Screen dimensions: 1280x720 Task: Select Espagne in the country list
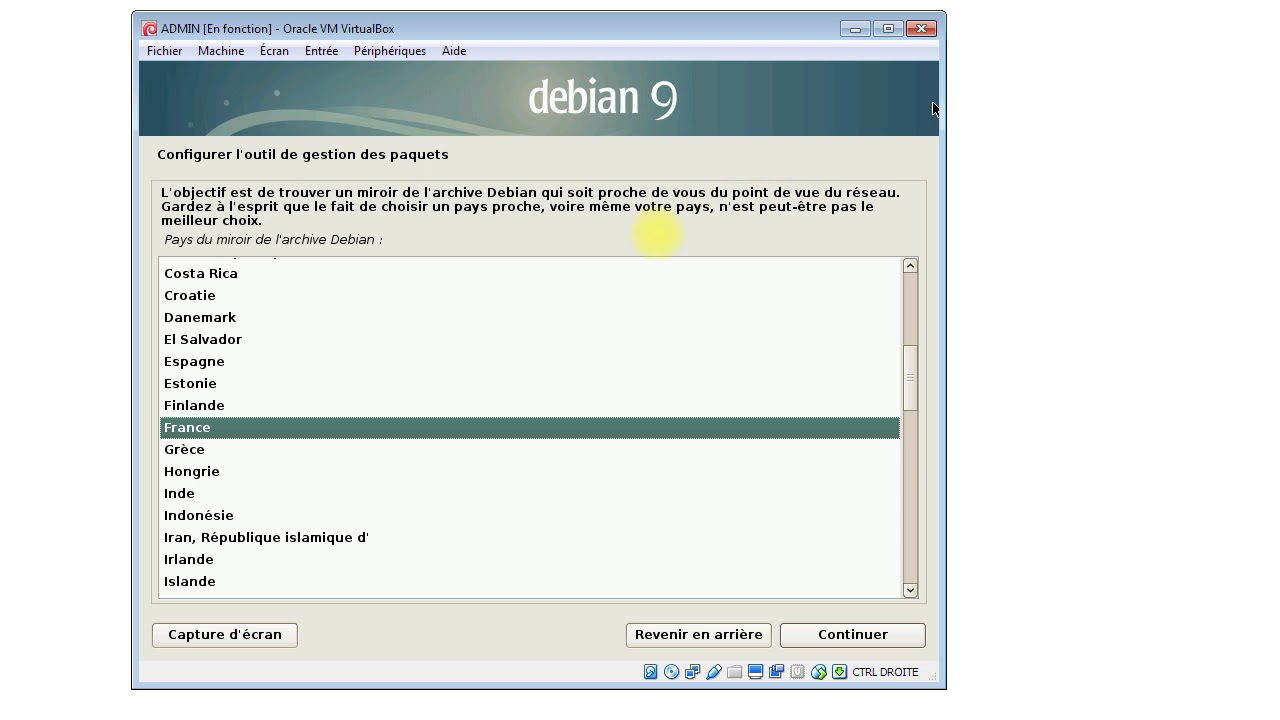530,361
